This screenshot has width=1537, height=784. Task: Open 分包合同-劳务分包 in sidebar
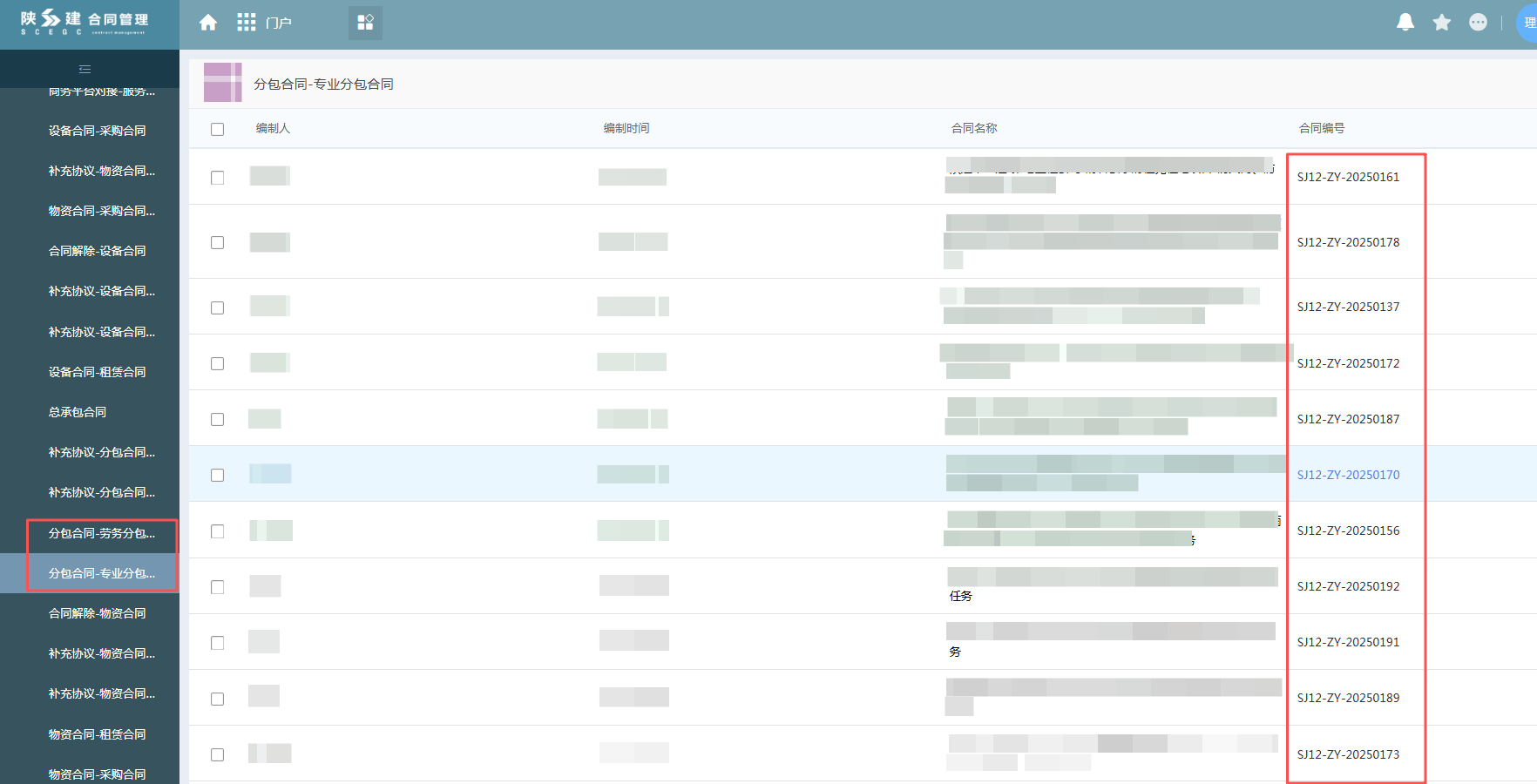[101, 533]
